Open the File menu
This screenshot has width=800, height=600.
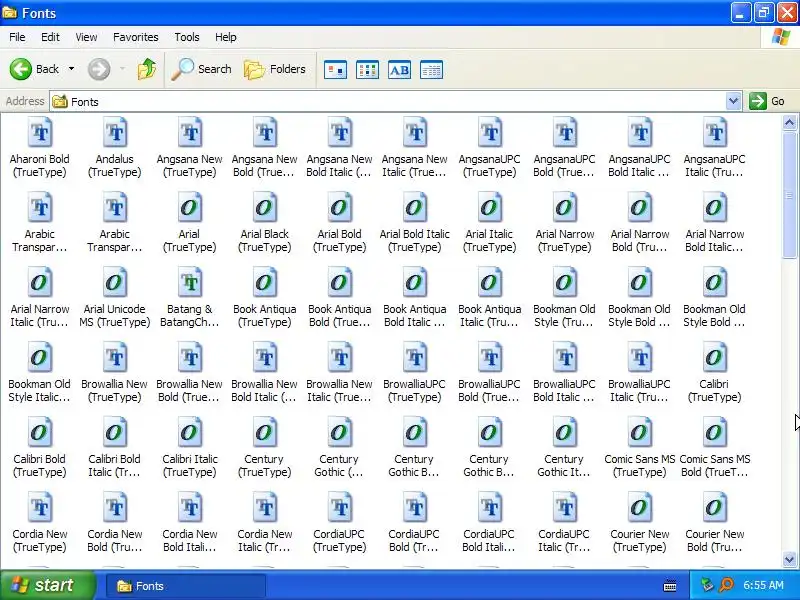(17, 37)
